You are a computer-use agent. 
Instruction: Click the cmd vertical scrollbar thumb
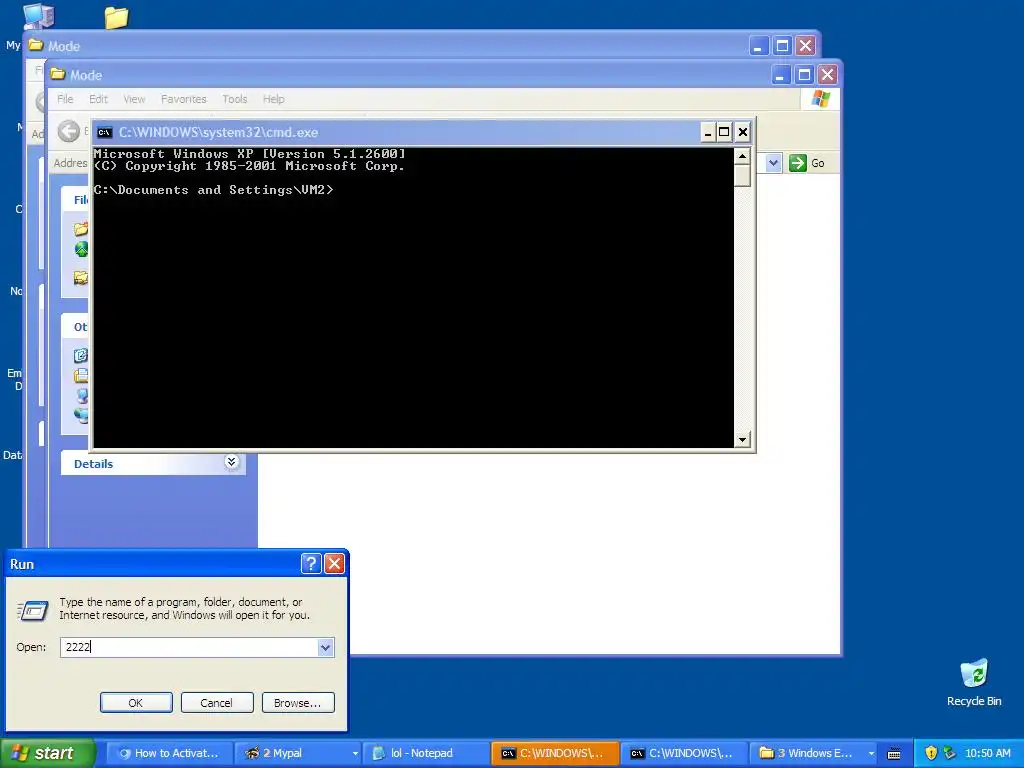742,176
